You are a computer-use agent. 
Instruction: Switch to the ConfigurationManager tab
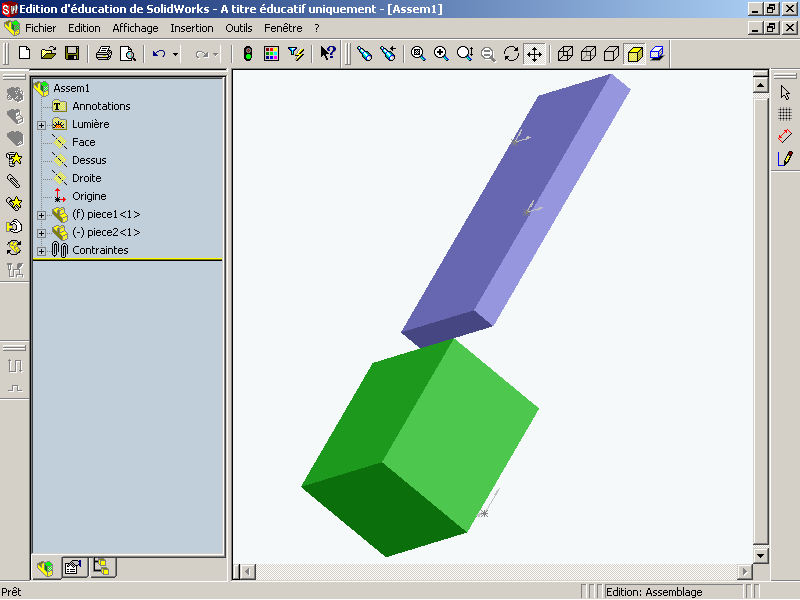102,567
